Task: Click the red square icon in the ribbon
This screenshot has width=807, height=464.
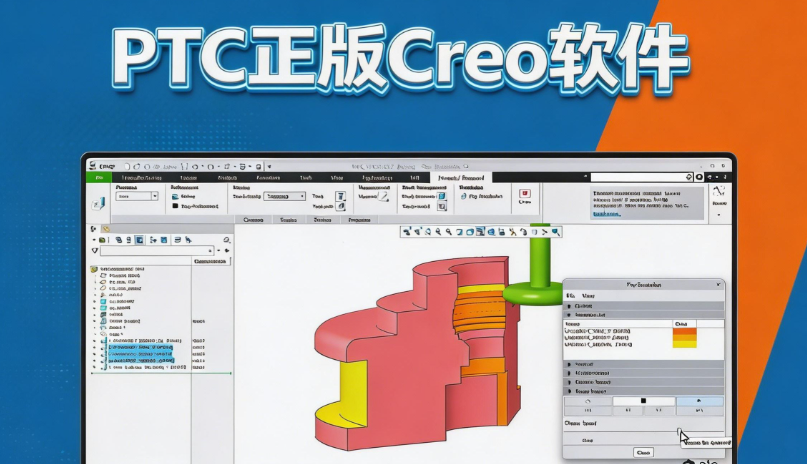Action: click(x=524, y=193)
